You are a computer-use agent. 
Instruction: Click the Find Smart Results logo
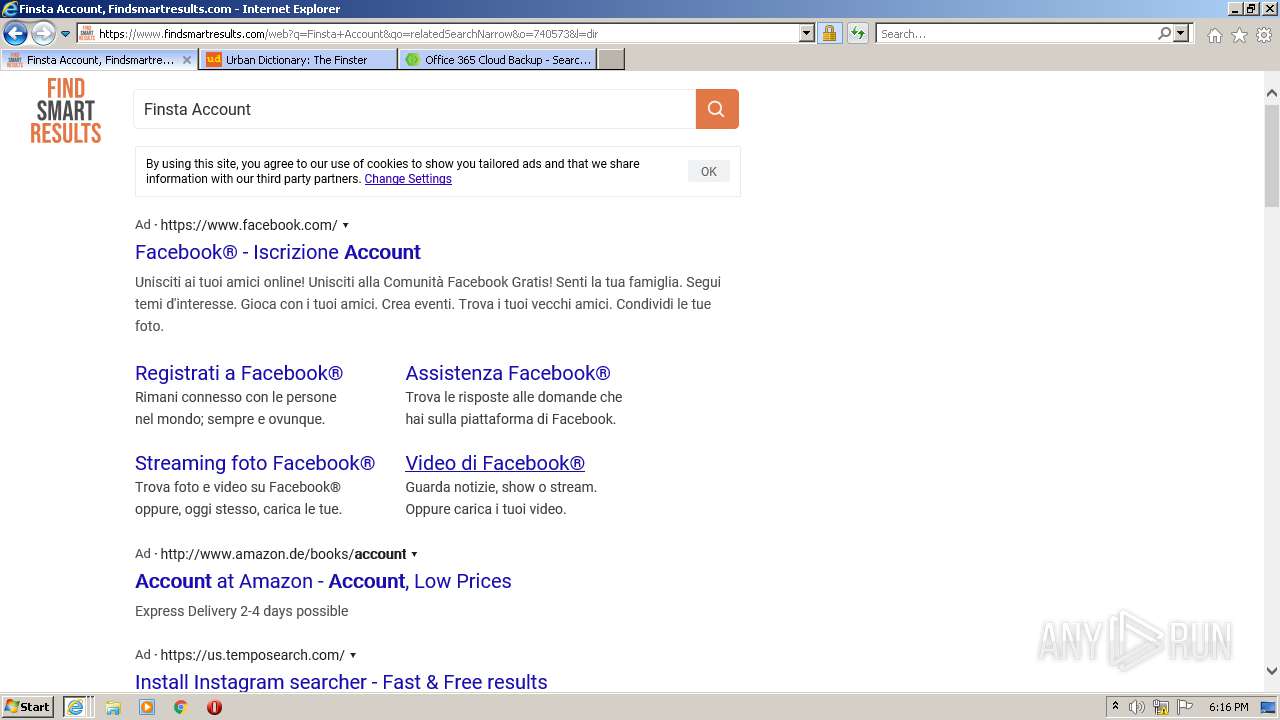(x=65, y=111)
